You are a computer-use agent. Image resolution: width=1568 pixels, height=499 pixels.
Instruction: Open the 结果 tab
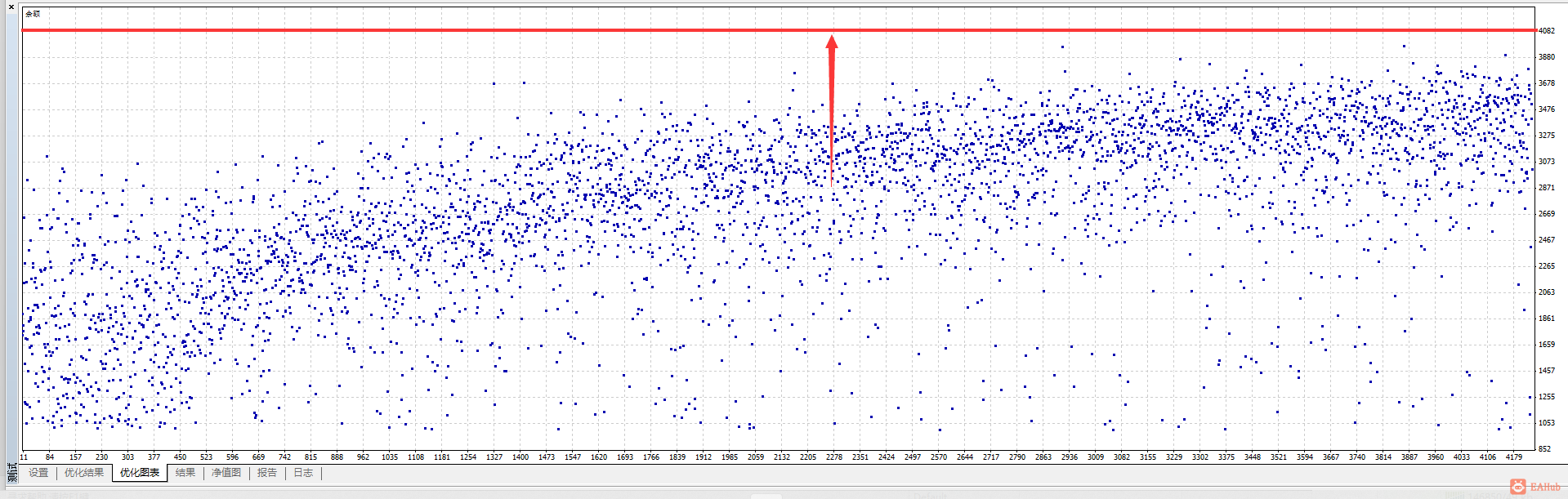click(185, 473)
